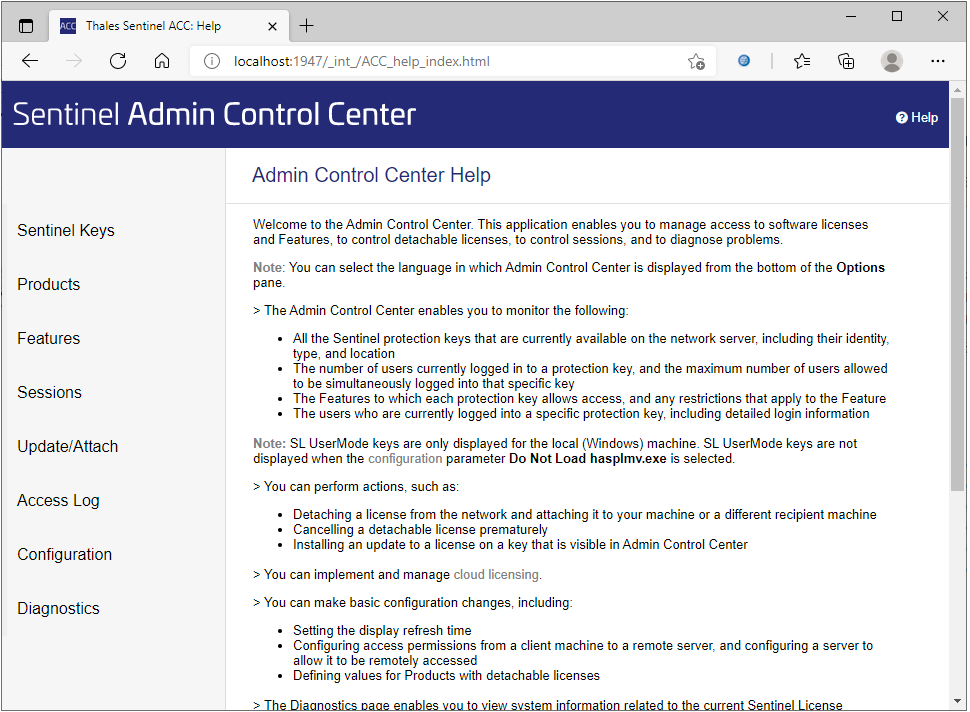Image resolution: width=970 pixels, height=712 pixels.
Task: Add this page to favorites star icon
Action: click(696, 61)
